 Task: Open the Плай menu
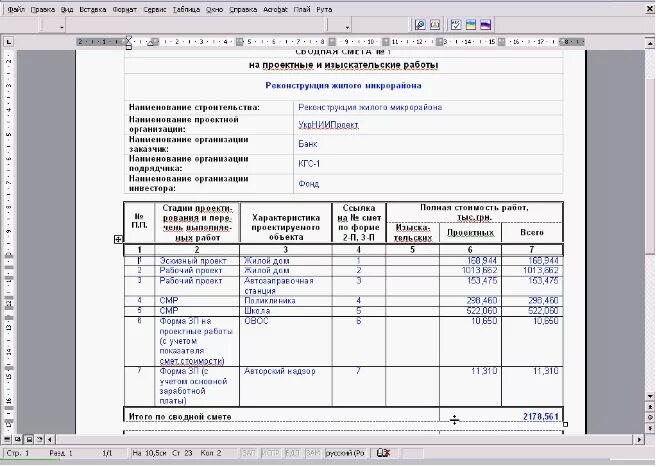click(302, 9)
